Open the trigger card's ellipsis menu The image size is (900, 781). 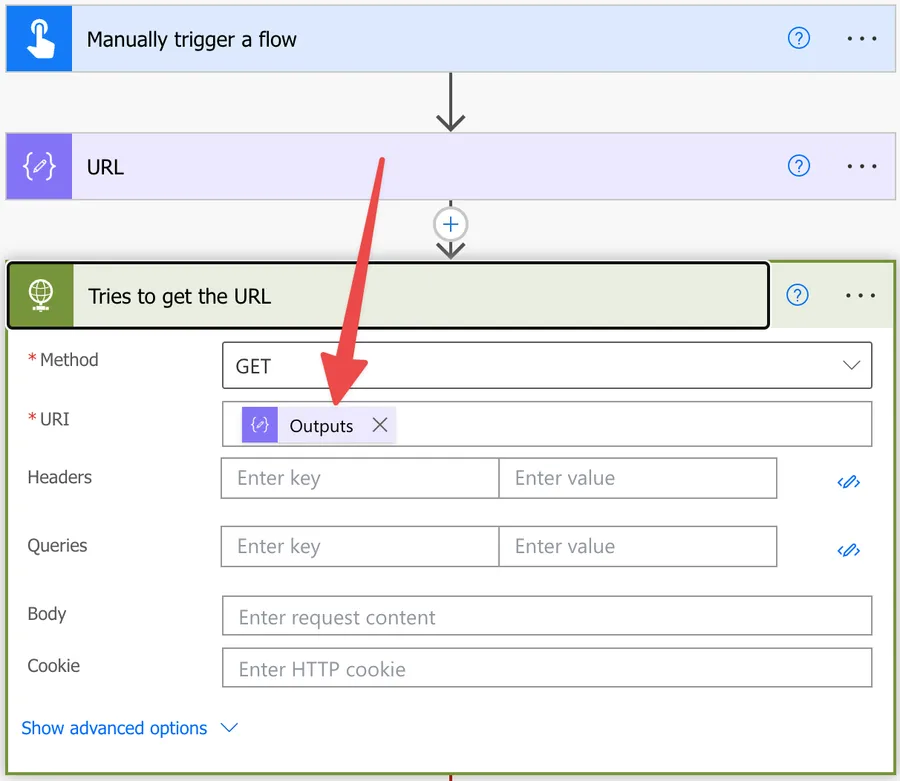click(861, 38)
